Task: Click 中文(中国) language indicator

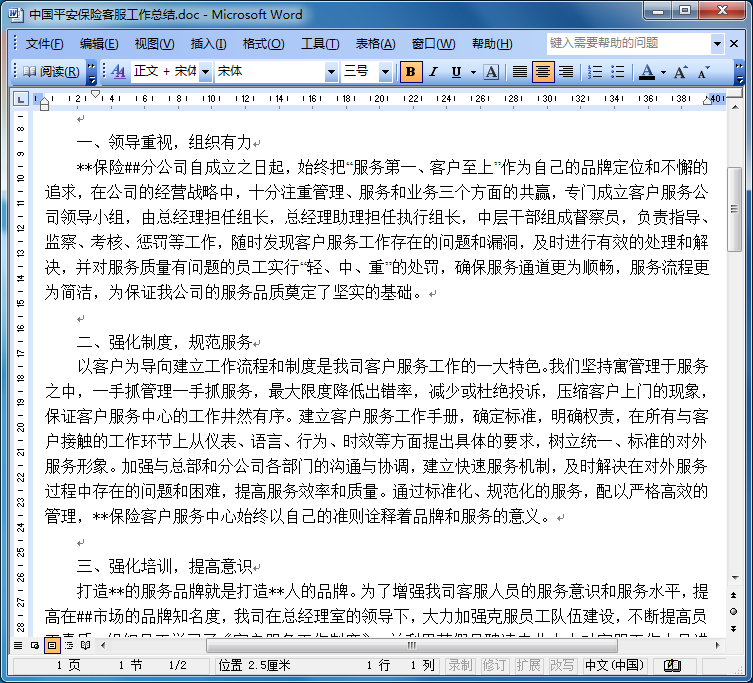Action: [614, 666]
